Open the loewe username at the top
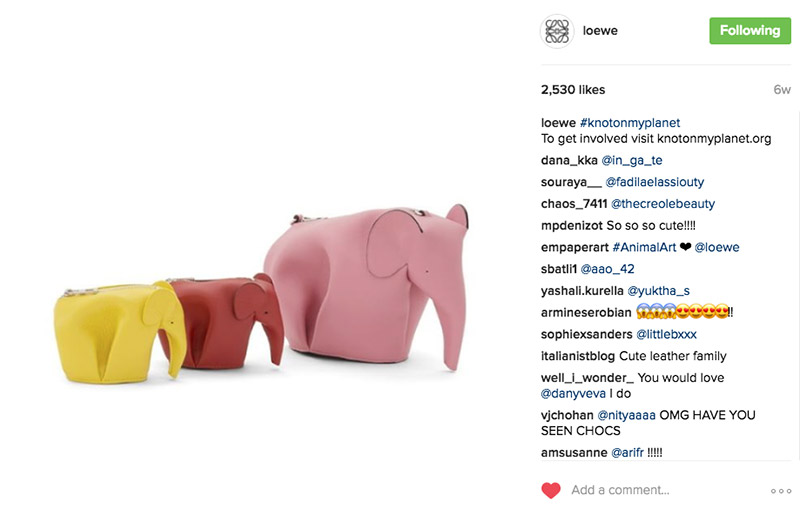800x509 pixels. [x=600, y=31]
